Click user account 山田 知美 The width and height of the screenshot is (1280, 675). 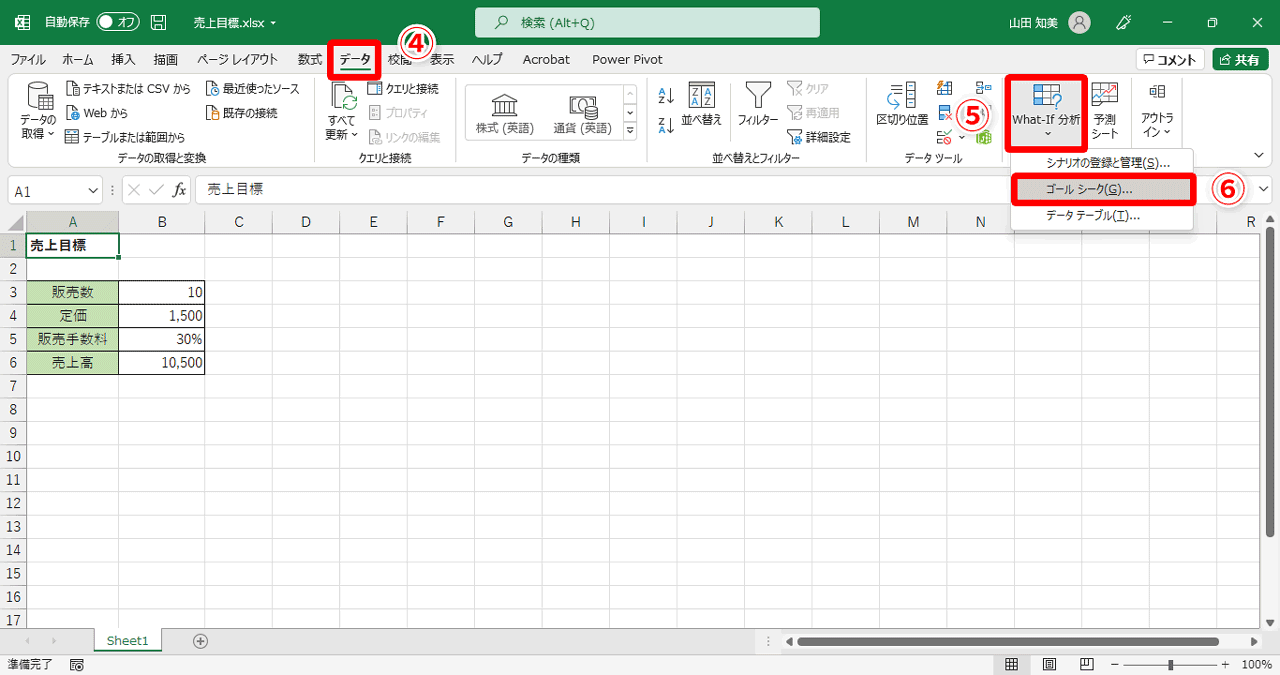(1048, 22)
